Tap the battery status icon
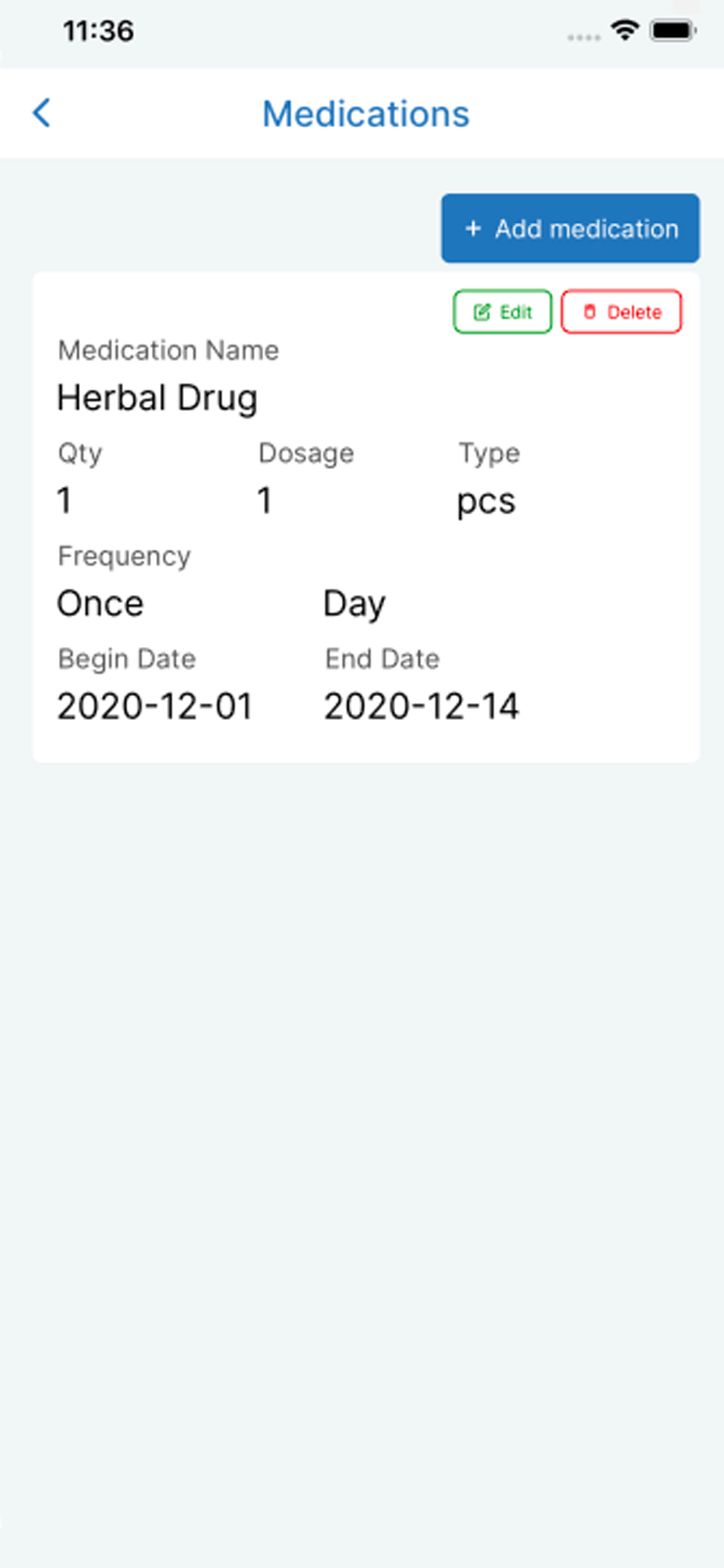The width and height of the screenshot is (724, 1568). coord(673,31)
